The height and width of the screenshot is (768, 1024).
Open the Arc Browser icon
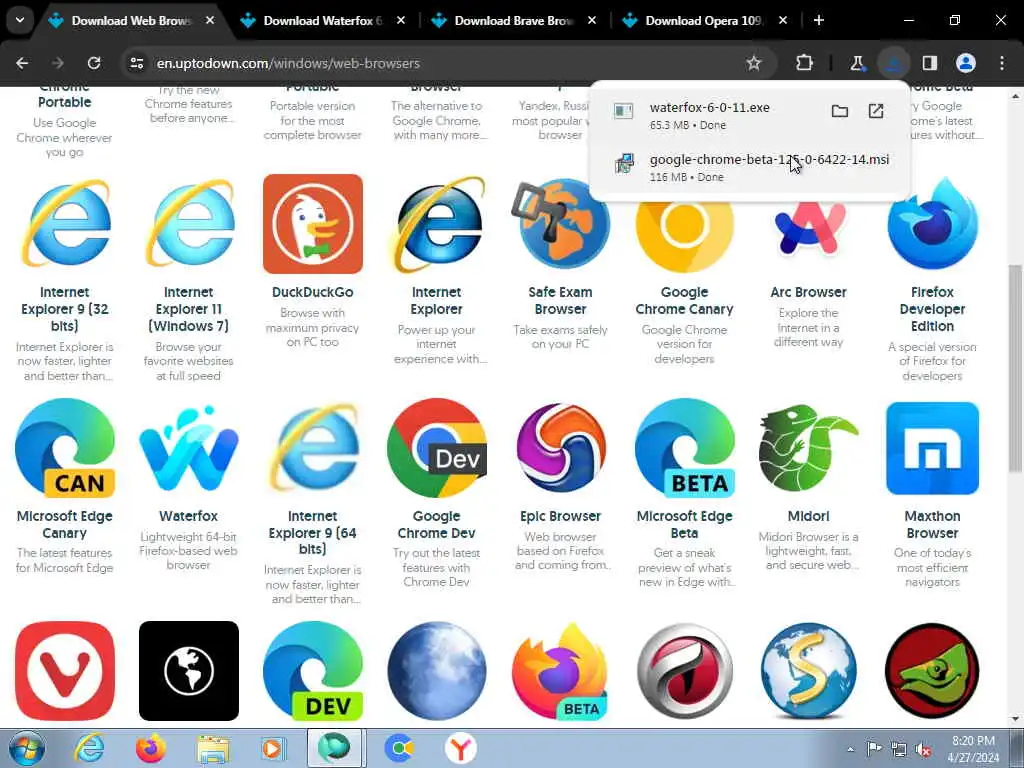tap(808, 229)
